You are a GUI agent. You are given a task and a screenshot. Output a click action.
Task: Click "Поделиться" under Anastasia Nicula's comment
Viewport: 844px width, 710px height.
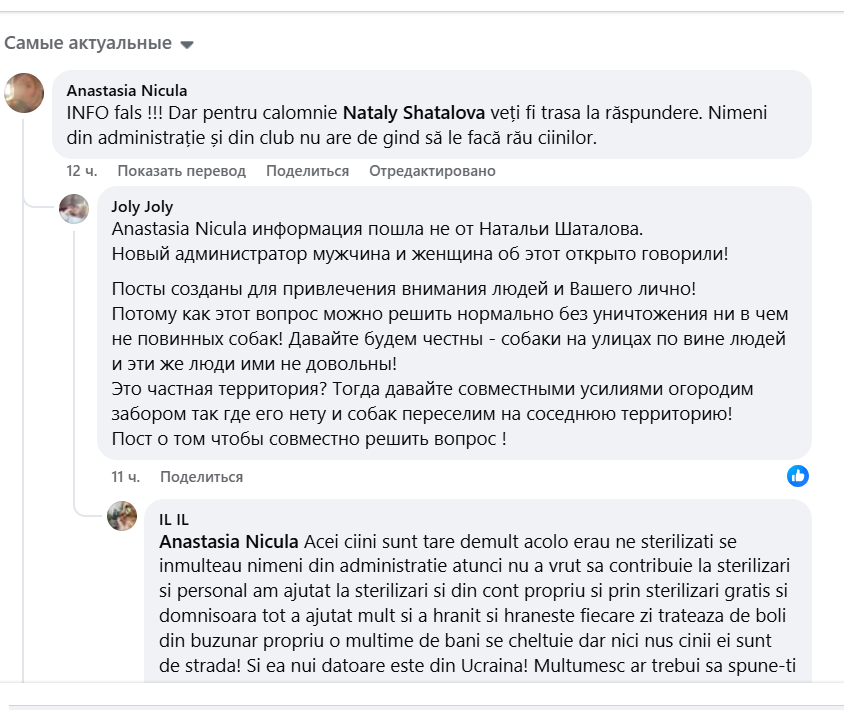click(307, 171)
